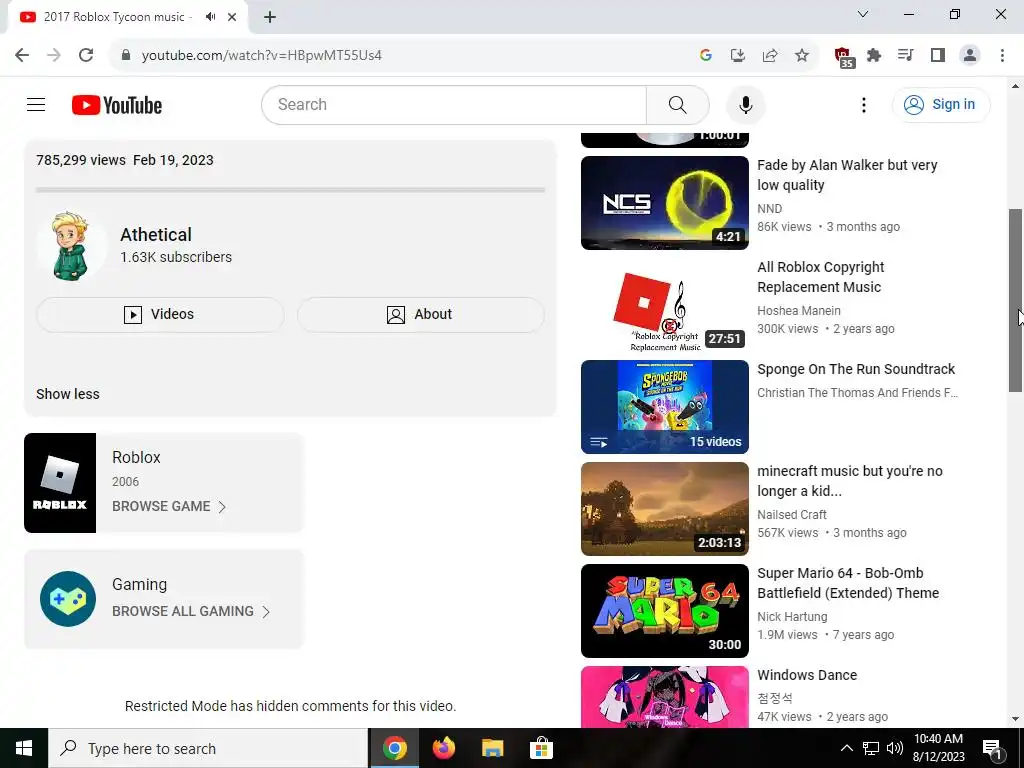Open the Windows Dance video title
The width and height of the screenshot is (1024, 768).
pos(807,675)
